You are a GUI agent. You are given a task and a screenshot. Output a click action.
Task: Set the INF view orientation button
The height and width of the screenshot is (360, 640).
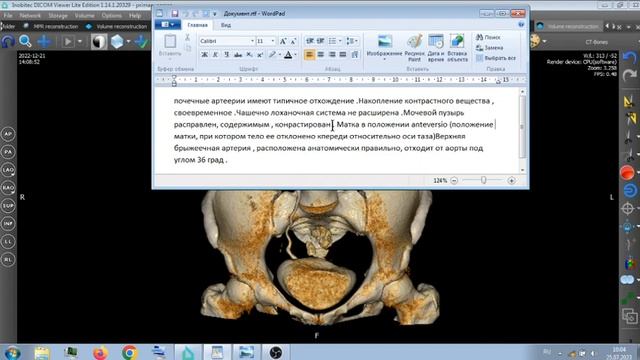(x=8, y=224)
